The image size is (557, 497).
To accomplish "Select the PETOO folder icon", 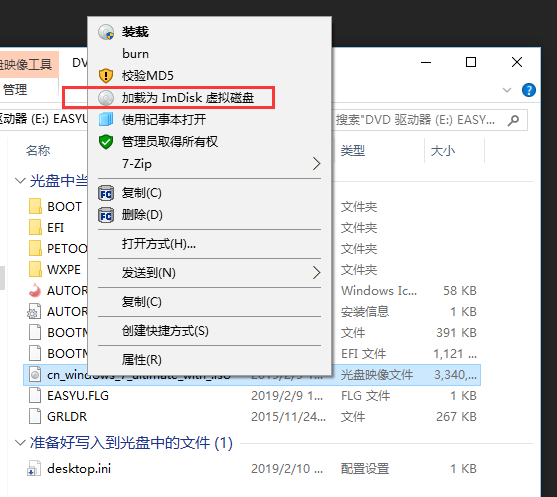I will pyautogui.click(x=35, y=248).
